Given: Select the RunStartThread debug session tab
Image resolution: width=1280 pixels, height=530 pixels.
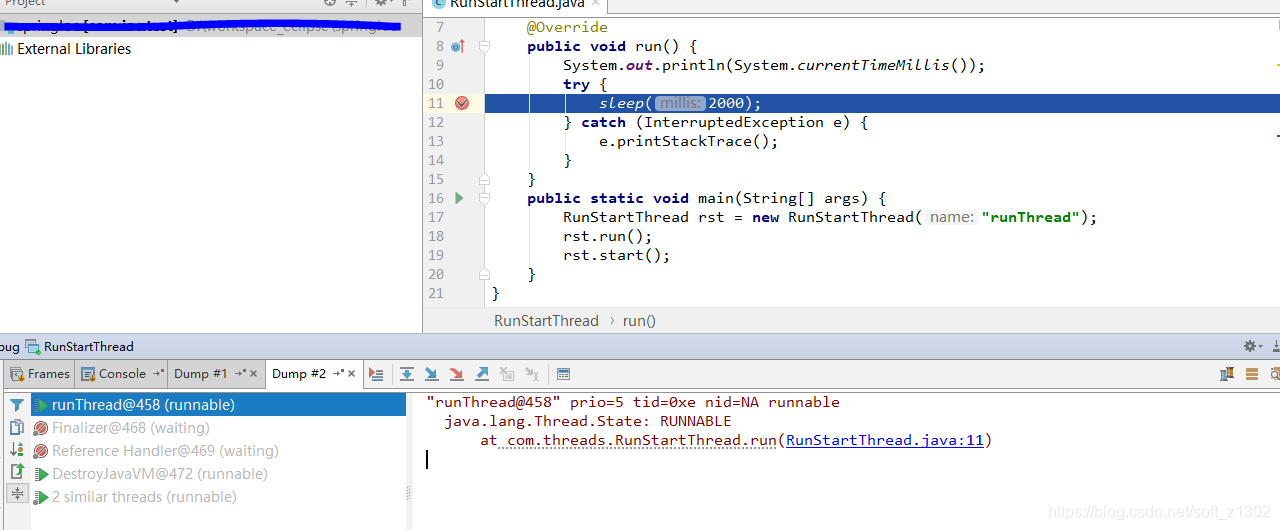Looking at the screenshot, I should (79, 346).
